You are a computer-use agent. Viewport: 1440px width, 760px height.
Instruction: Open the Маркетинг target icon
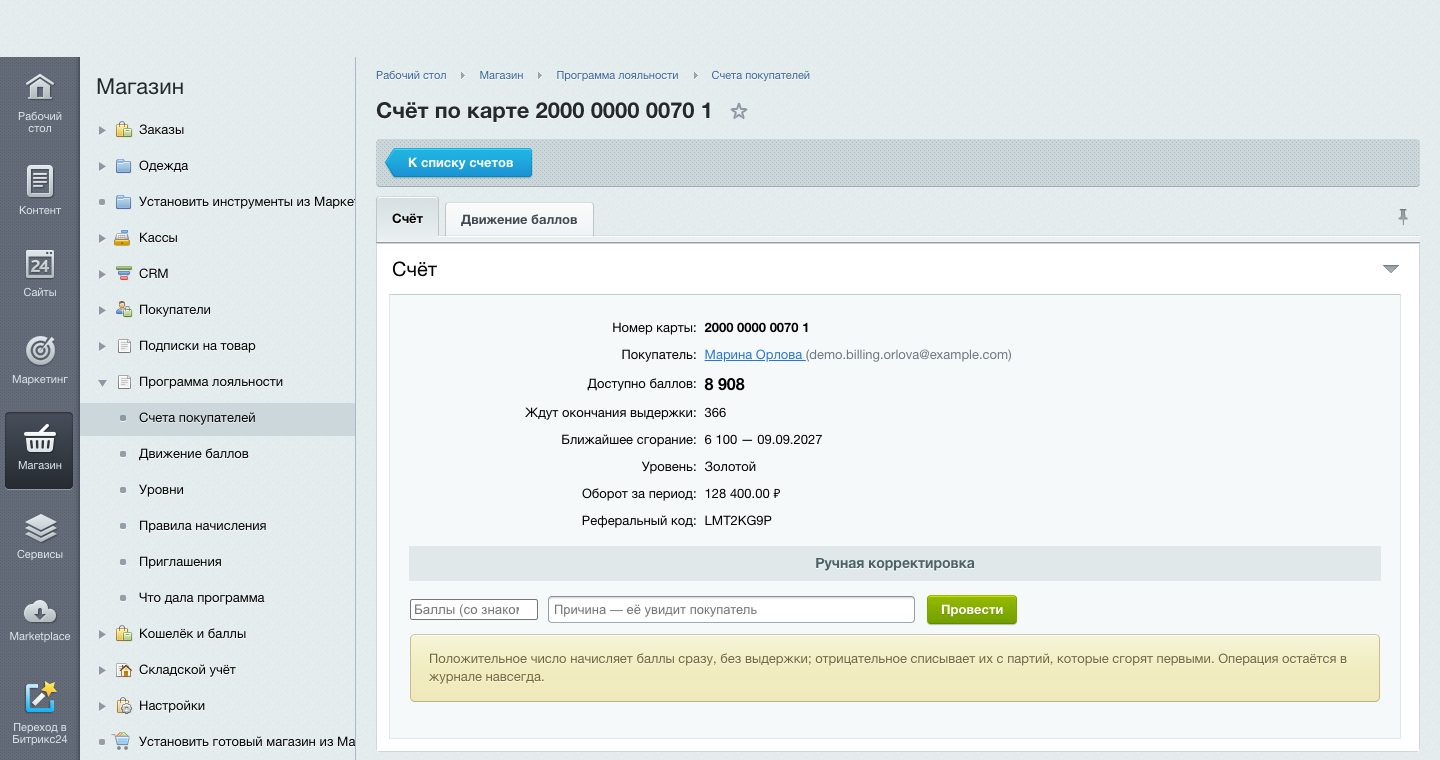tap(39, 349)
